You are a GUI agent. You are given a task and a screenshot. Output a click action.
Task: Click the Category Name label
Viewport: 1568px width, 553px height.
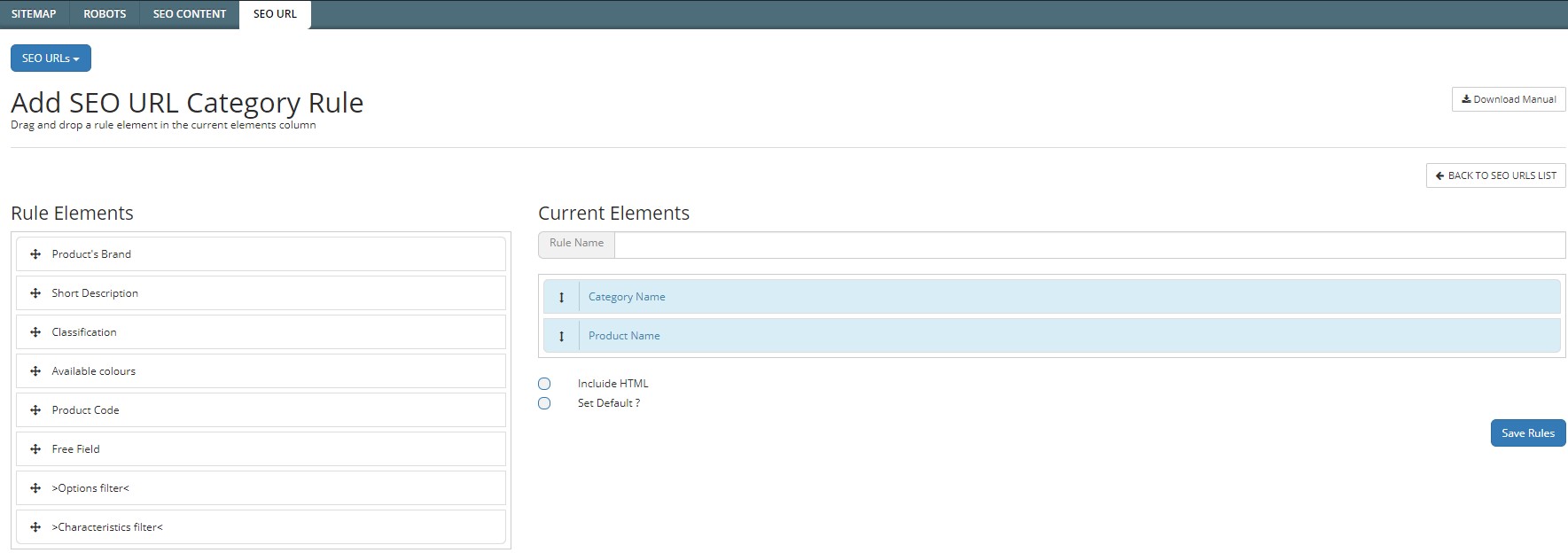627,297
